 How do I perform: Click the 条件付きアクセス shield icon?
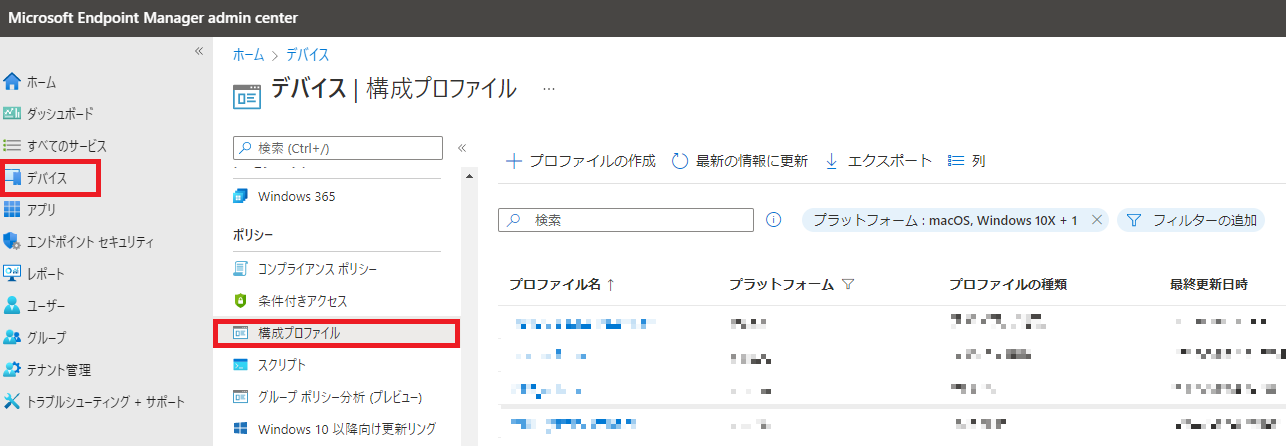tap(240, 301)
